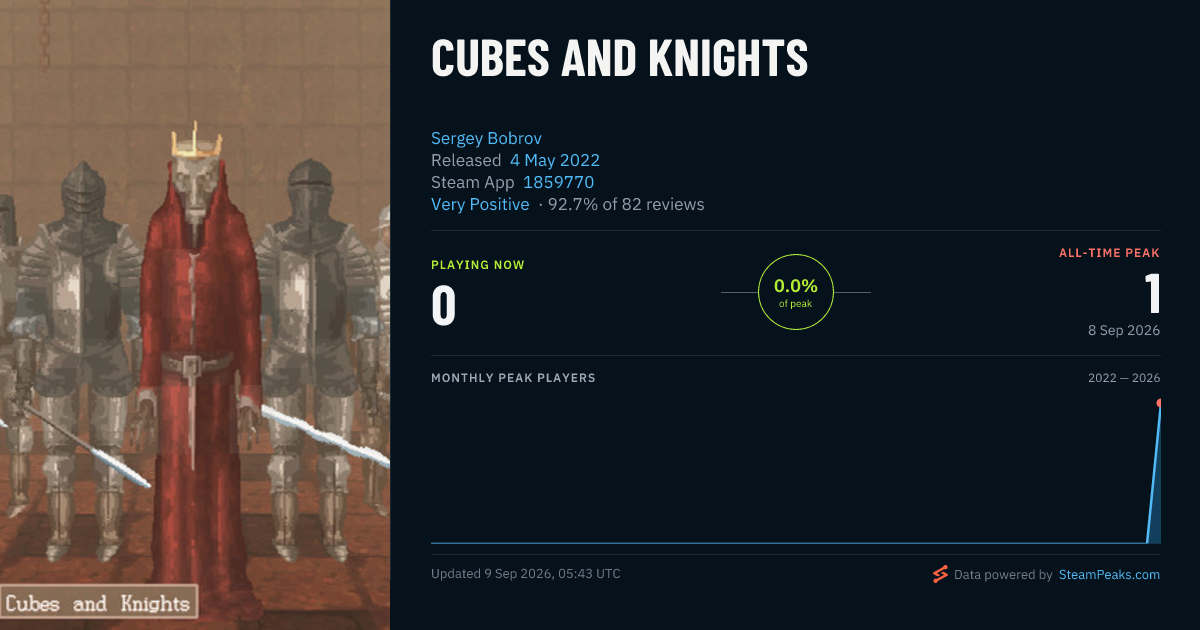This screenshot has width=1200, height=630.
Task: Click the All-Time Peak label
Action: [x=1109, y=253]
